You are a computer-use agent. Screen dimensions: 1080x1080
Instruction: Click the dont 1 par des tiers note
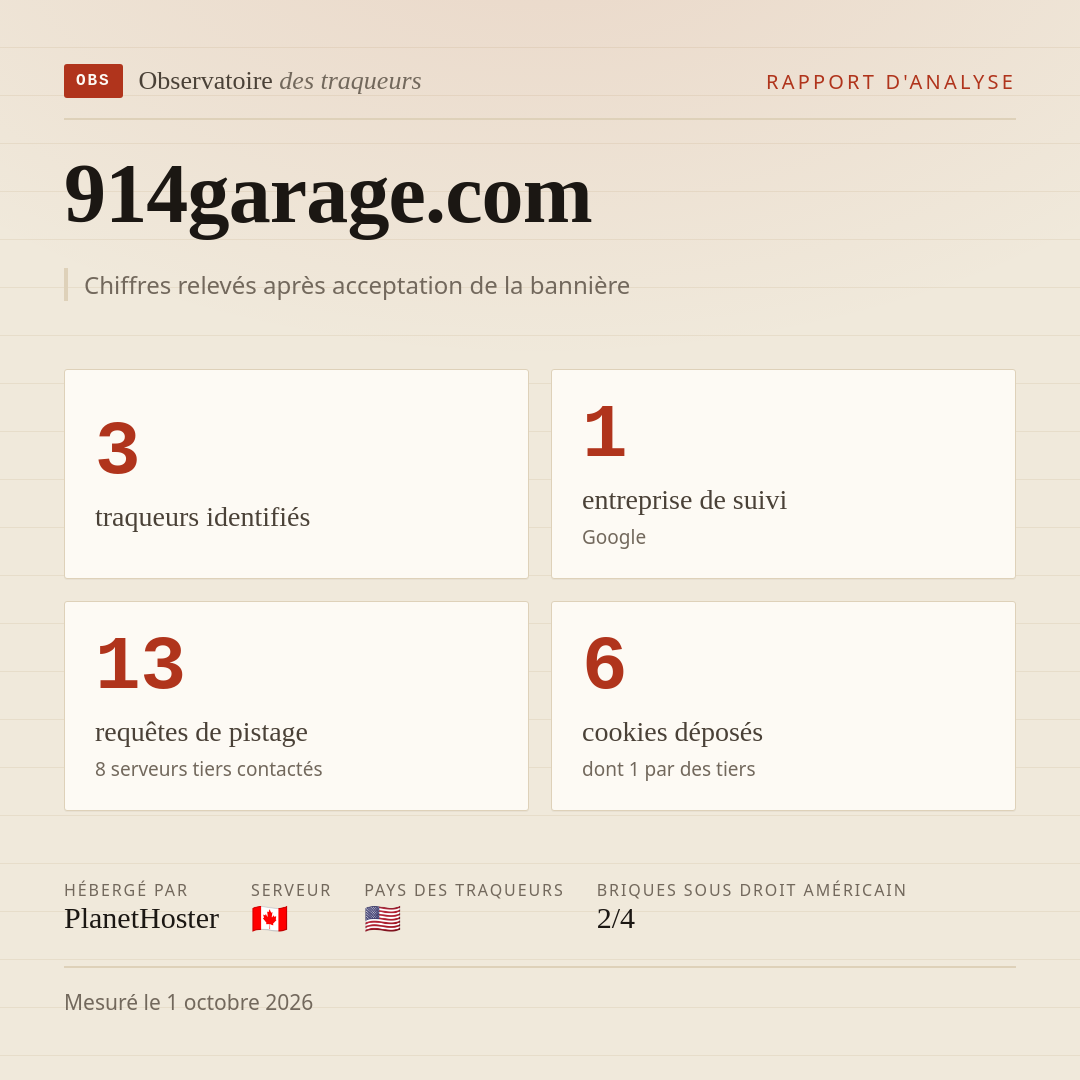(x=669, y=769)
